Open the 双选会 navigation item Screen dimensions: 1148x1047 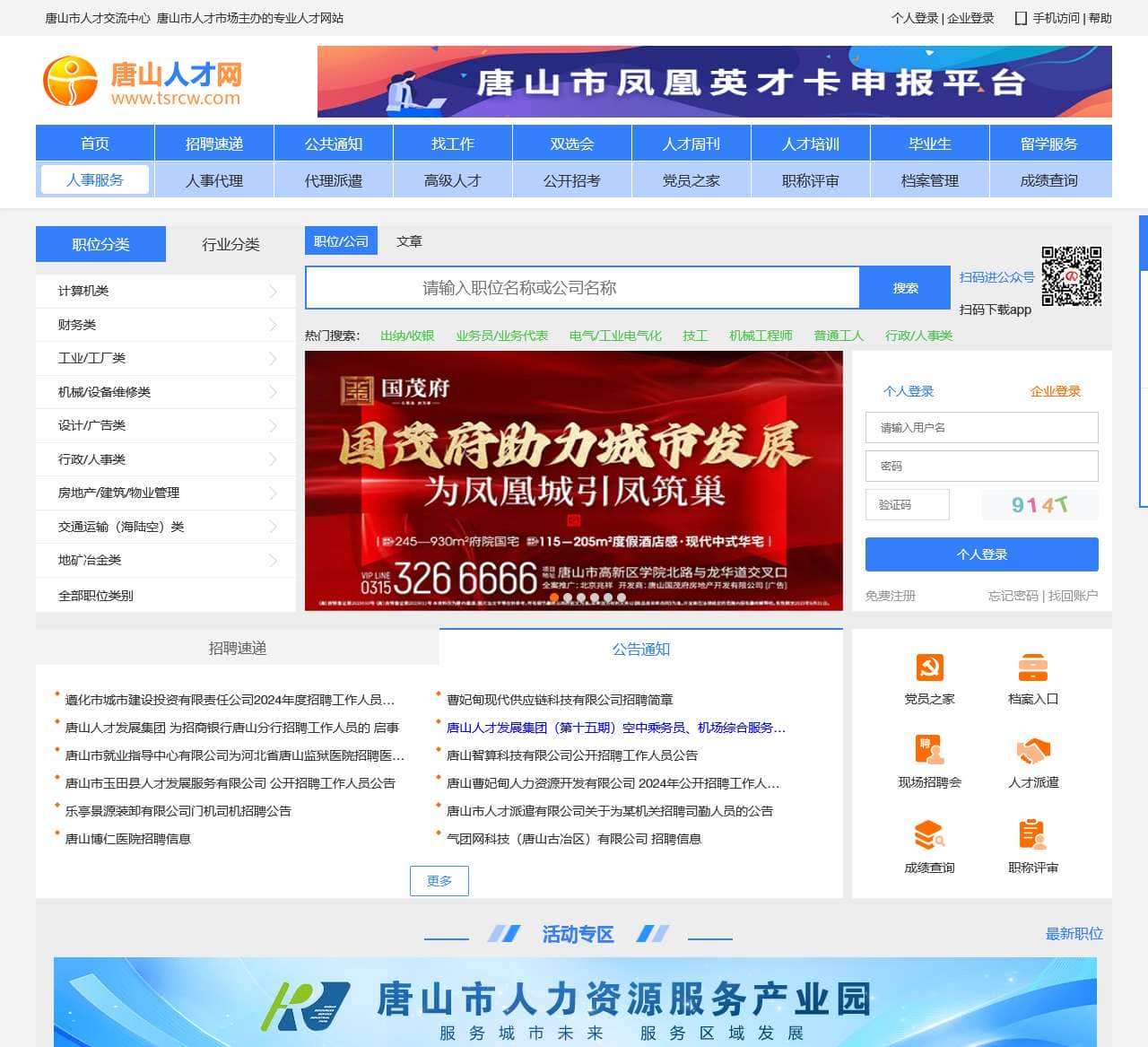point(572,144)
